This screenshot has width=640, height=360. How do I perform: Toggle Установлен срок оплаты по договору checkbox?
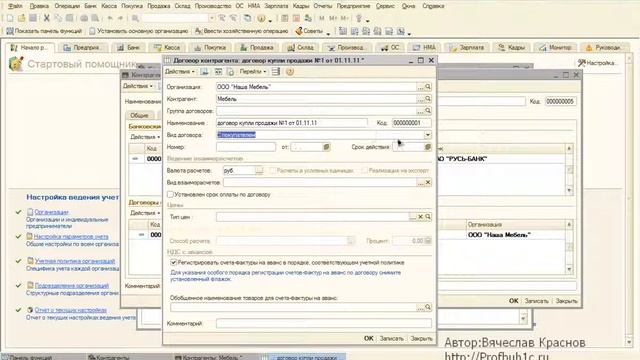[x=171, y=194]
